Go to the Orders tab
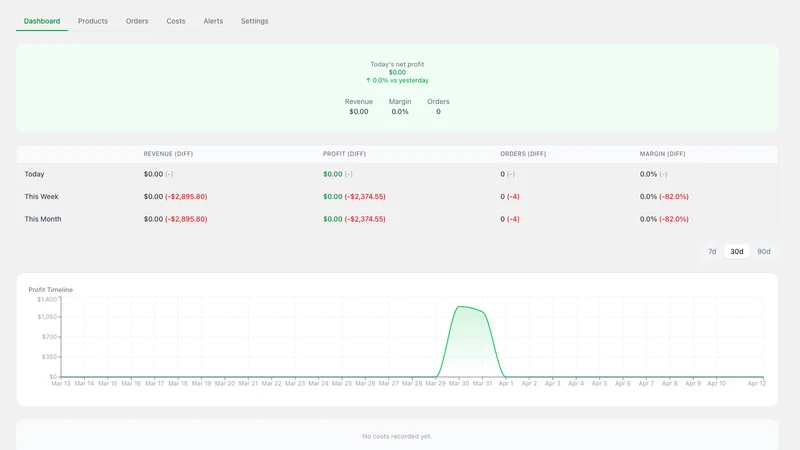Screen dimensions: 800x450 [x=137, y=21]
